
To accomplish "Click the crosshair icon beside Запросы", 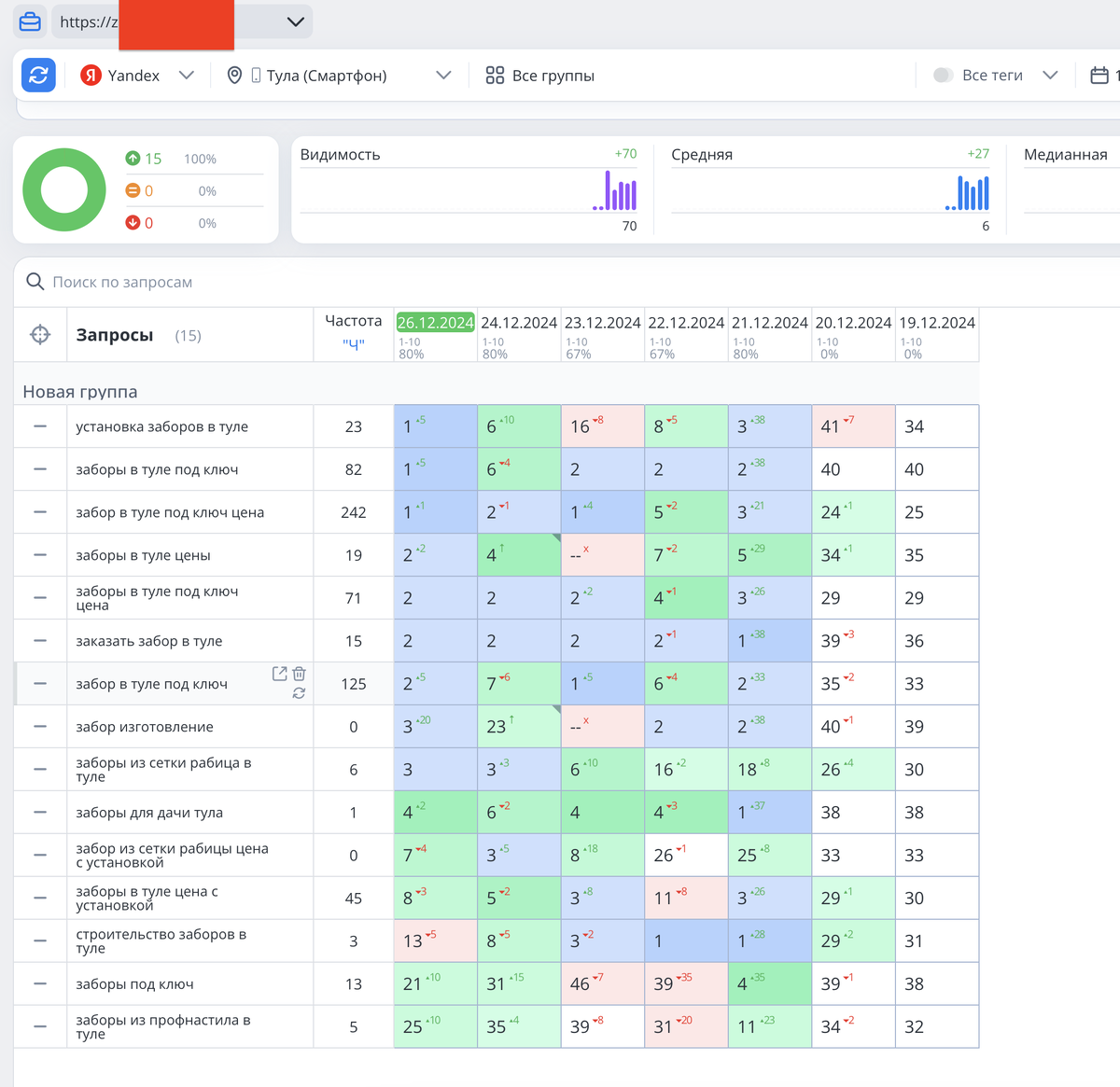I will 40,335.
